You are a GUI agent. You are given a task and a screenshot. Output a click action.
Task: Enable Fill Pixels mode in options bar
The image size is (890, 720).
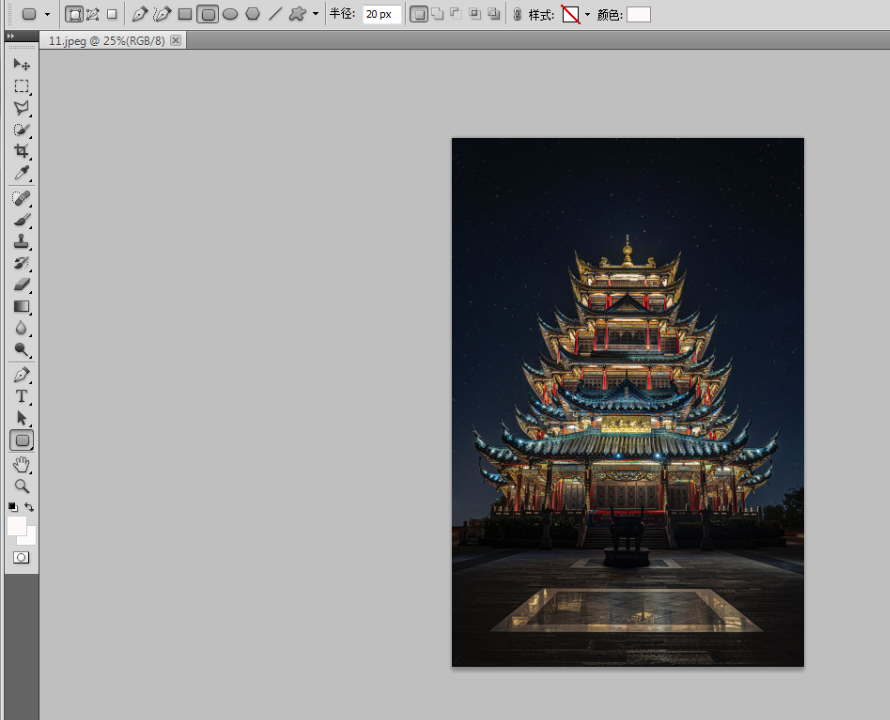[112, 14]
